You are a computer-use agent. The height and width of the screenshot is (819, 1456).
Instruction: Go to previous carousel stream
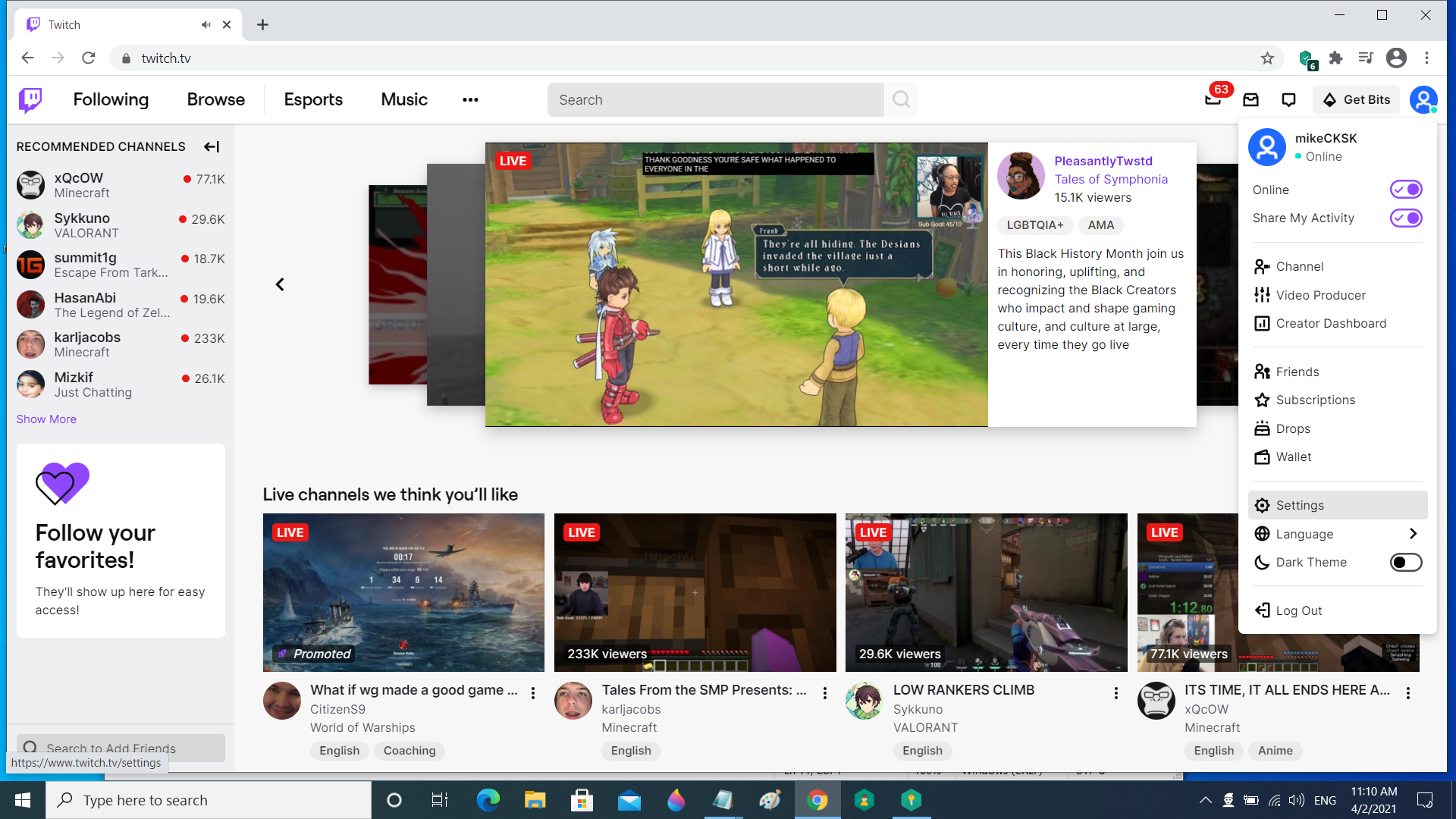(x=280, y=284)
